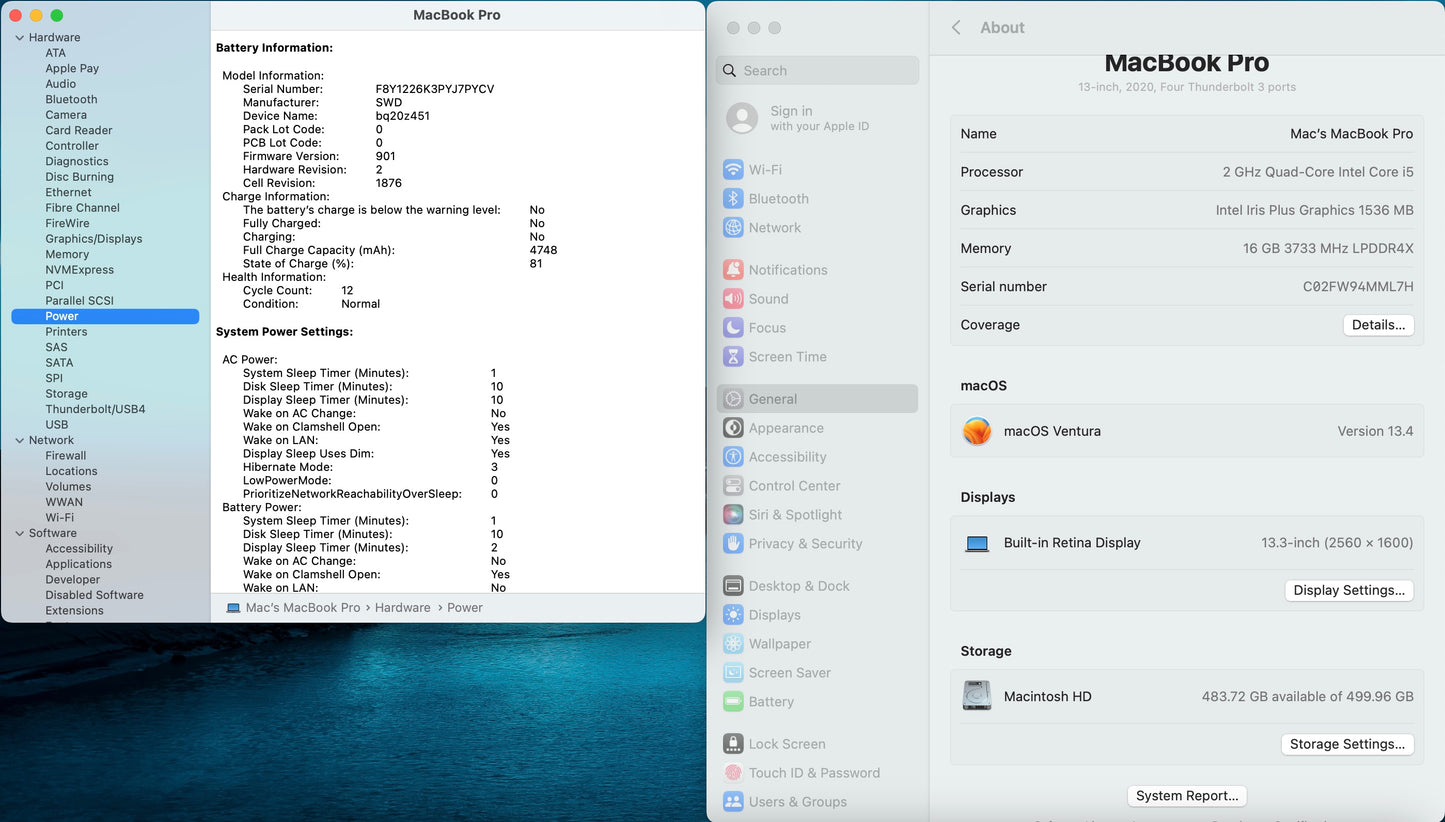Click the Coverage Details button
This screenshot has width=1445, height=822.
point(1378,325)
